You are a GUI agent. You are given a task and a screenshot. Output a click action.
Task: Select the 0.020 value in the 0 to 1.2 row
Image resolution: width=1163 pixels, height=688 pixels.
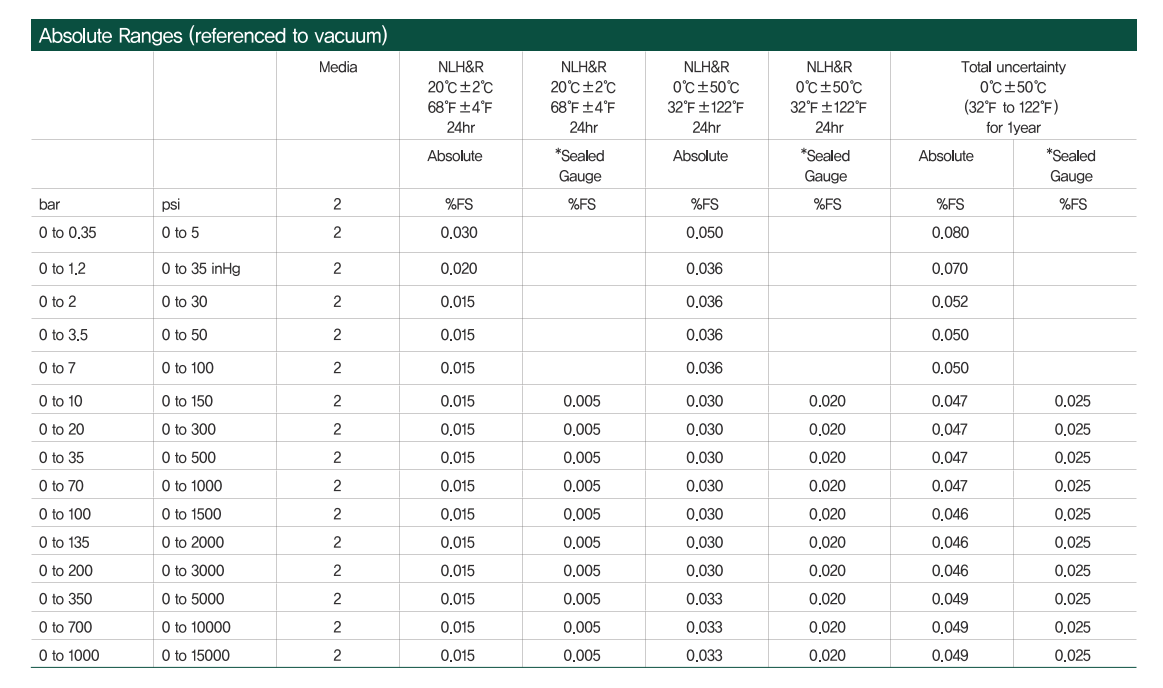459,269
